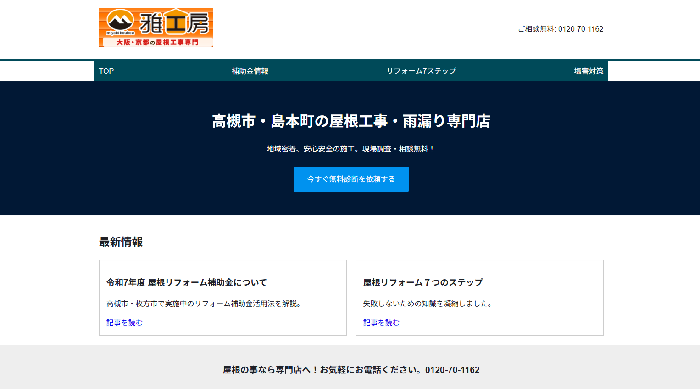Click the blue 今すぐ無料診断を依頼する button
Image resolution: width=700 pixels, height=389 pixels.
click(351, 180)
